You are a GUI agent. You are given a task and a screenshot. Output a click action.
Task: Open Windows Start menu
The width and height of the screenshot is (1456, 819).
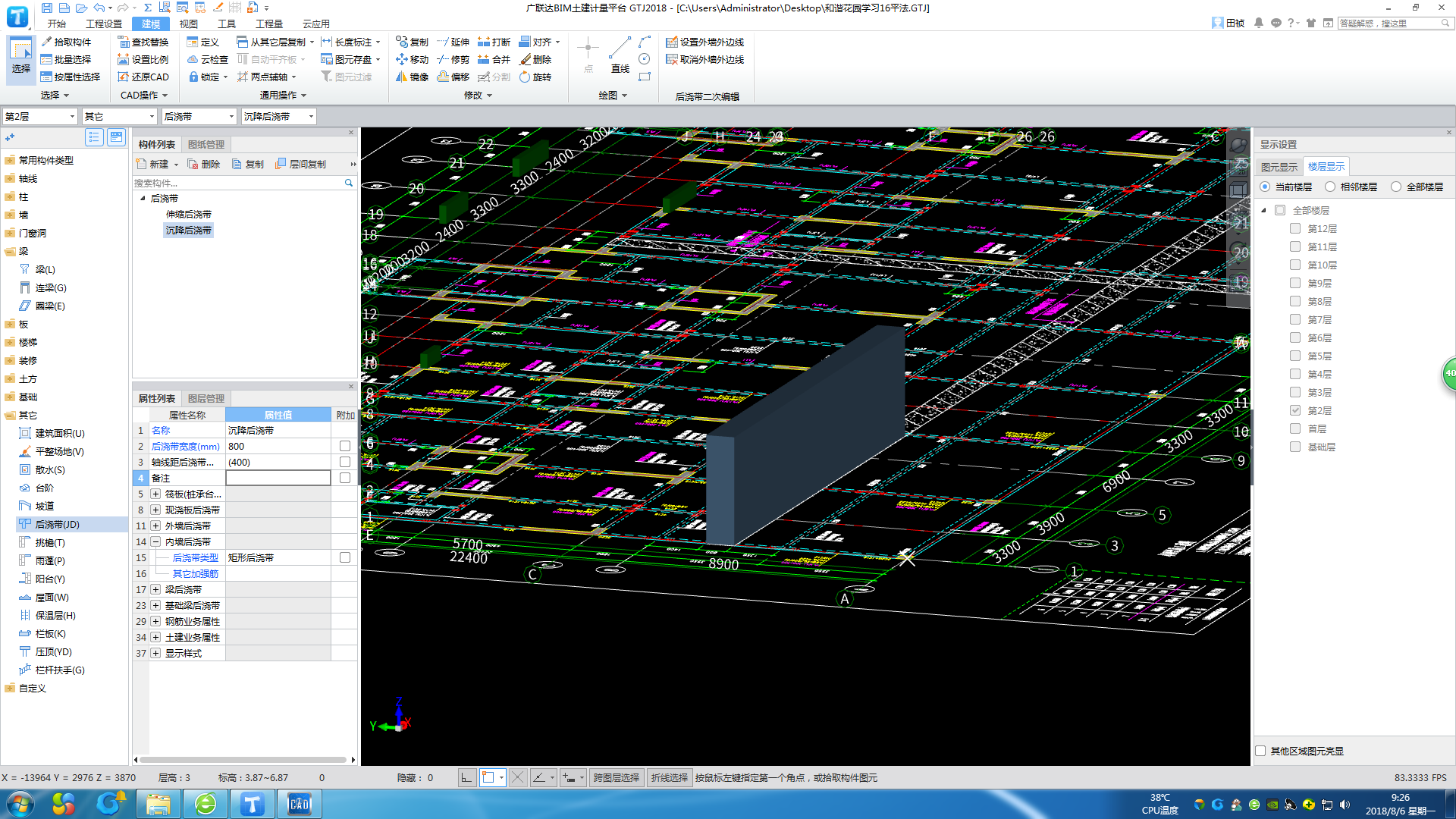click(x=20, y=804)
